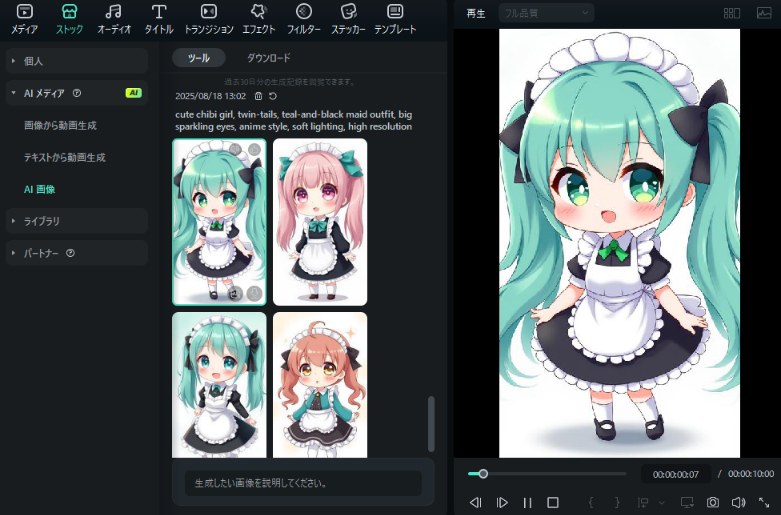Image resolution: width=781 pixels, height=515 pixels.
Task: Select 画像から動画生成 in the sidebar
Action: pos(60,126)
